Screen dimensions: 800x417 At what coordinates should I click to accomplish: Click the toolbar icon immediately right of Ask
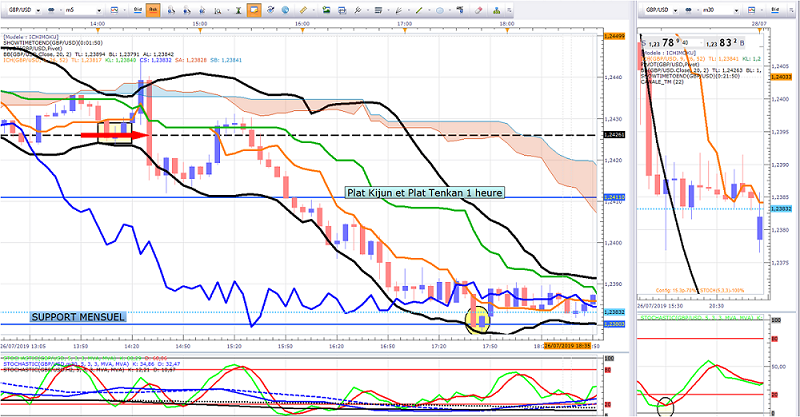pos(171,10)
